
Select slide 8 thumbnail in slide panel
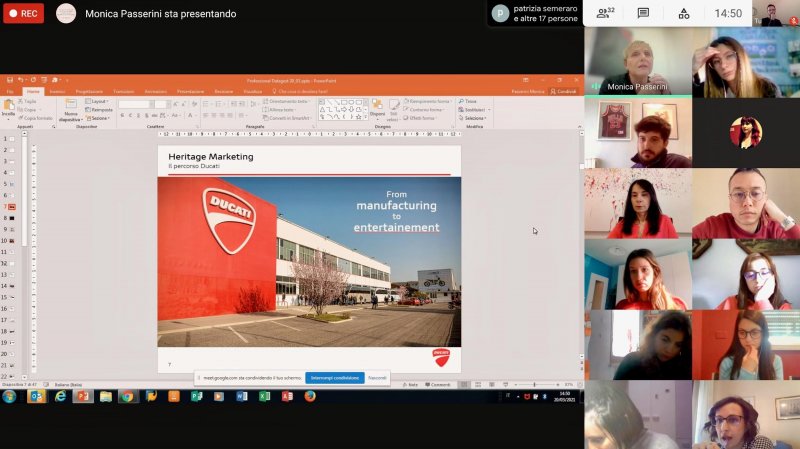11,218
